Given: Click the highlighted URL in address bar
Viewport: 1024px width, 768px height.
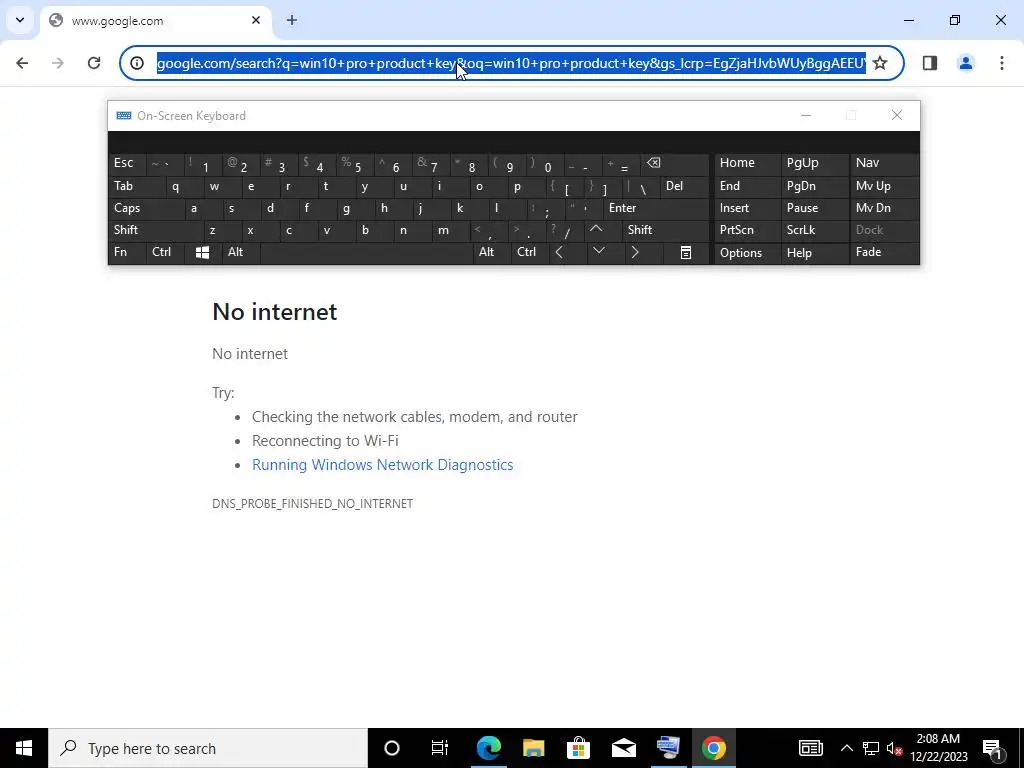Looking at the screenshot, I should 511,63.
